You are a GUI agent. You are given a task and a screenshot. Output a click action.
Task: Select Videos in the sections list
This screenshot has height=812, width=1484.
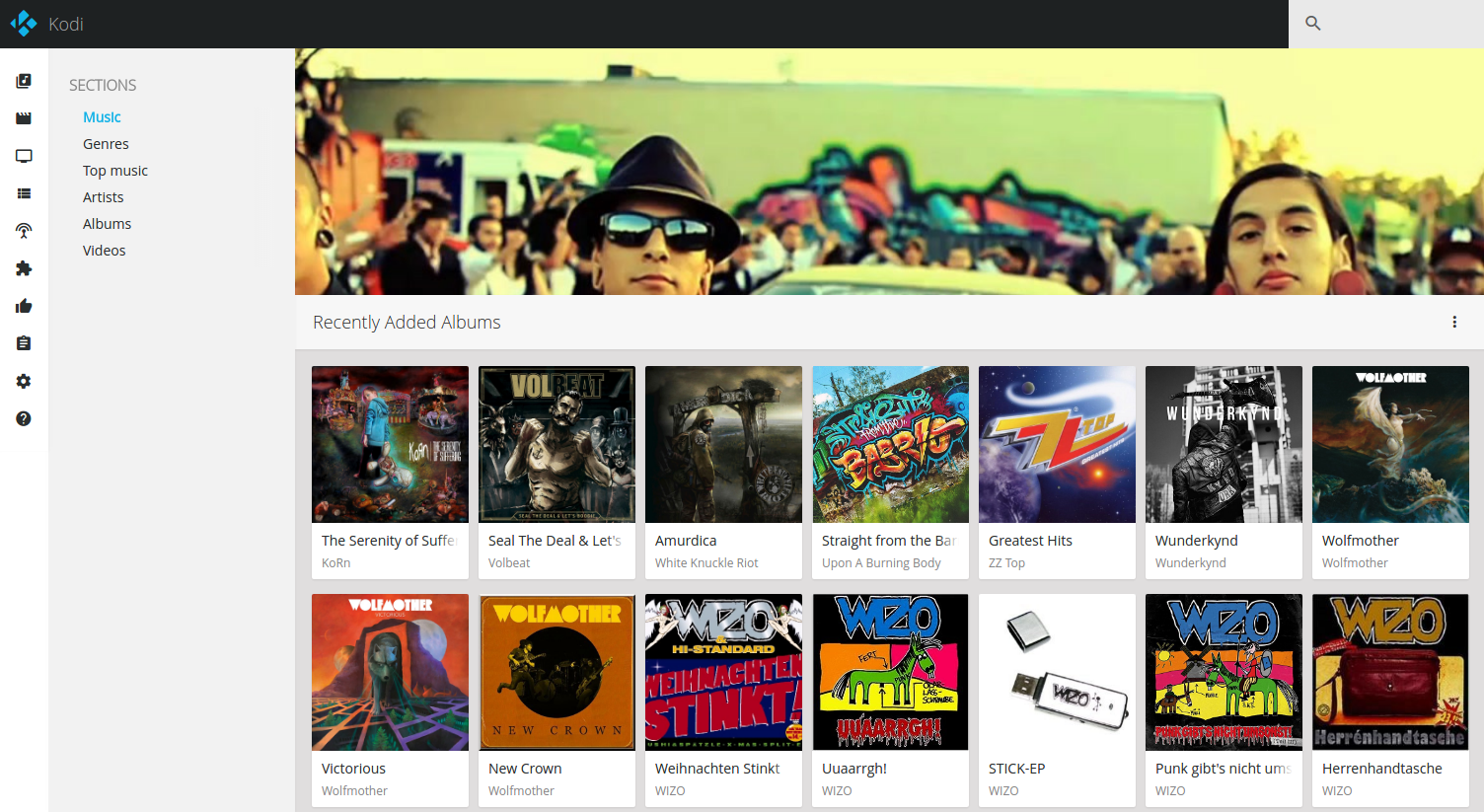[x=104, y=250]
